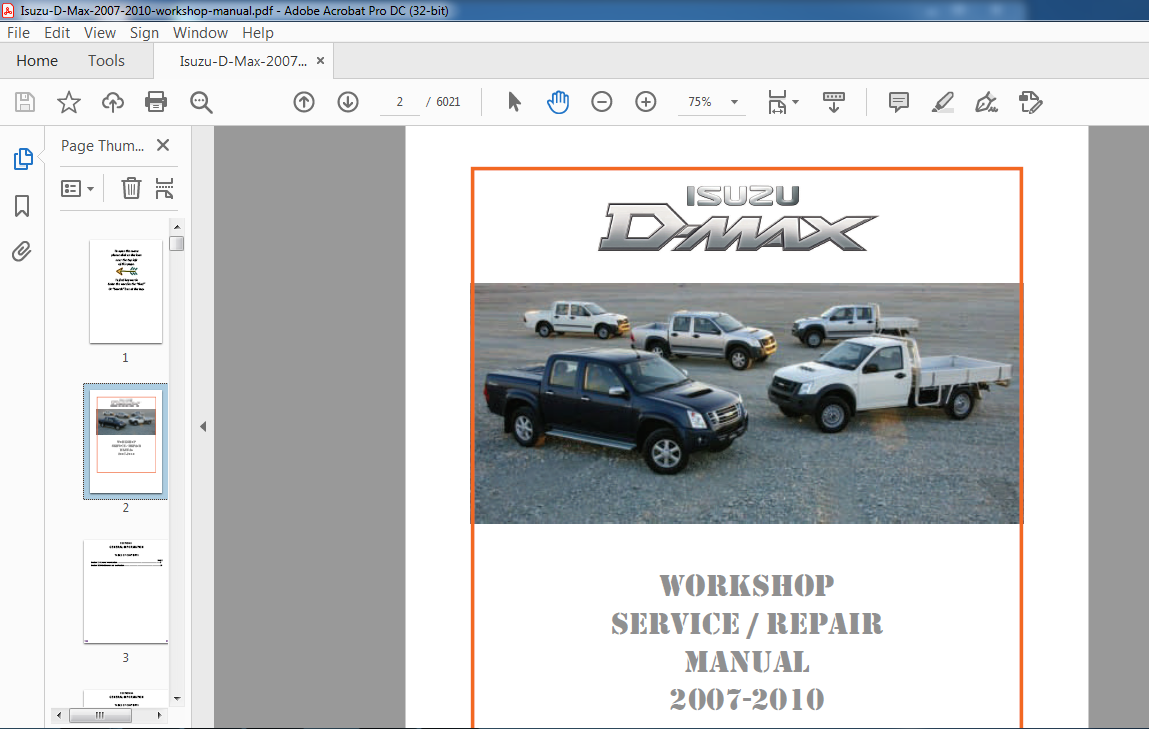Open the Bookmarks sidebar panel
1149x729 pixels.
pos(22,206)
